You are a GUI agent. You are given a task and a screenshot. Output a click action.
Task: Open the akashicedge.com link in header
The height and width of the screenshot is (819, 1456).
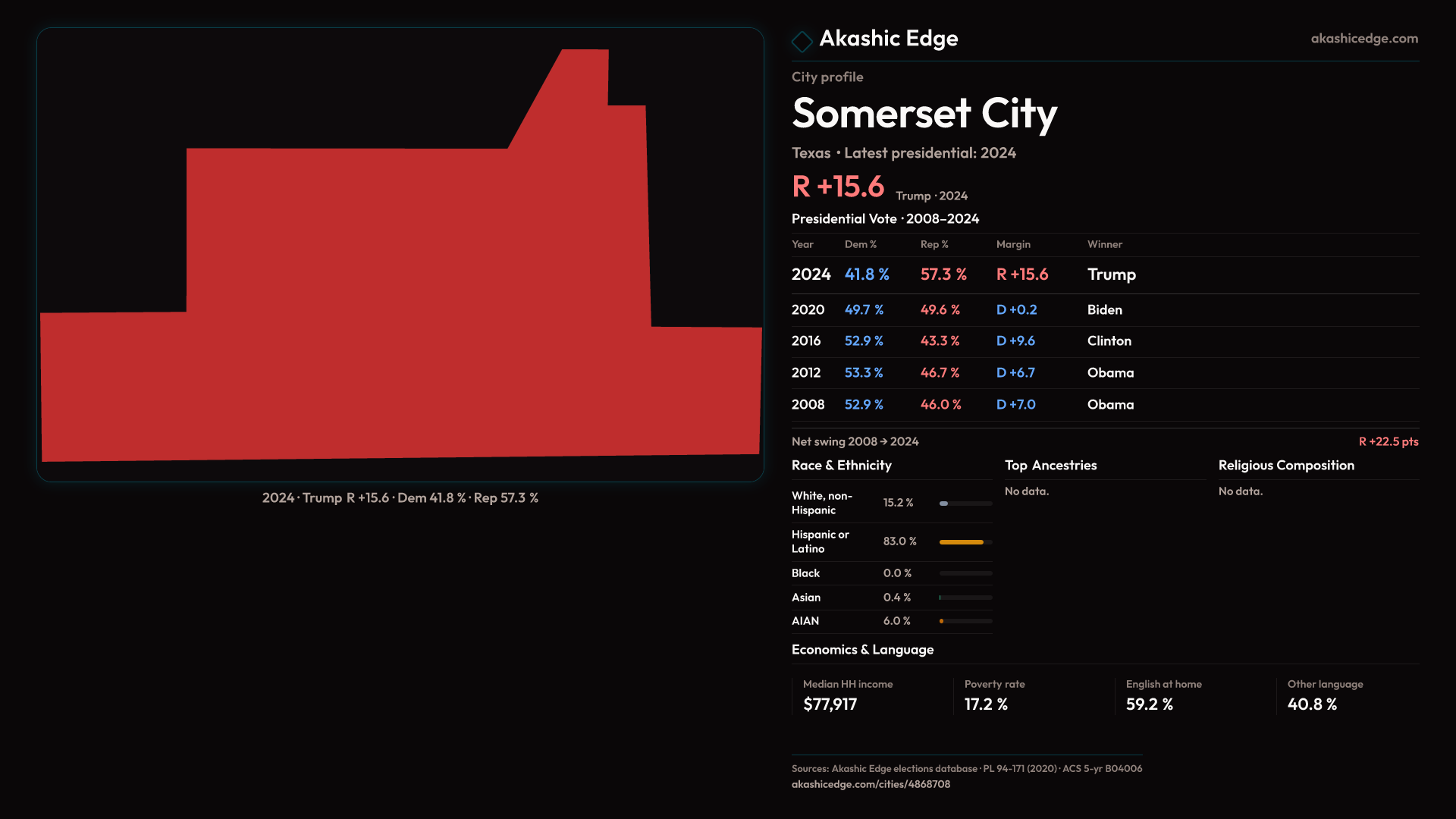(x=1363, y=39)
